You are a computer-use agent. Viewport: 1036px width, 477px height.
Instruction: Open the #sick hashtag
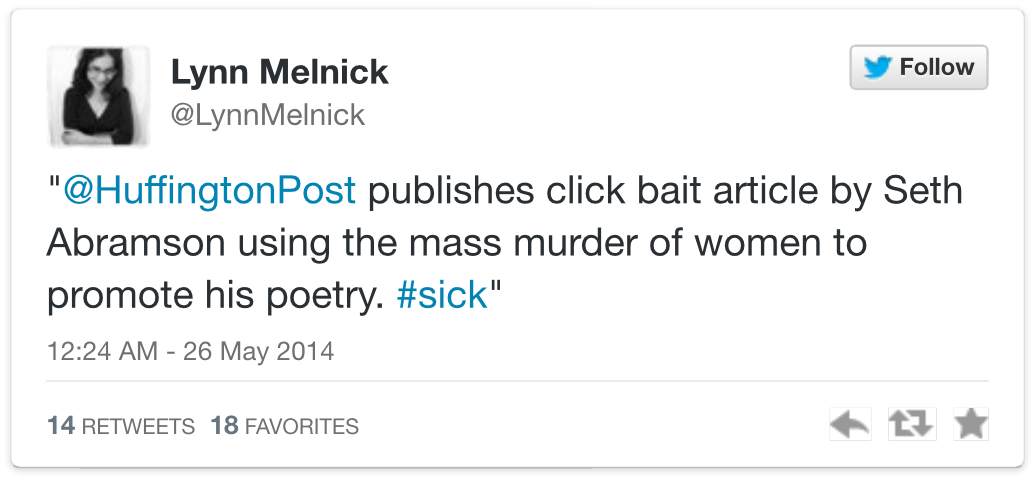(442, 297)
